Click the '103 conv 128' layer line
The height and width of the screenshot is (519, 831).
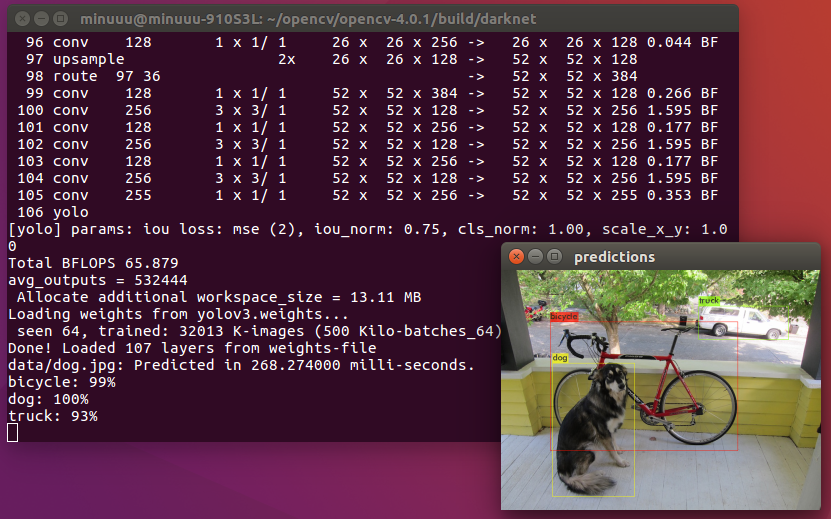(x=368, y=162)
